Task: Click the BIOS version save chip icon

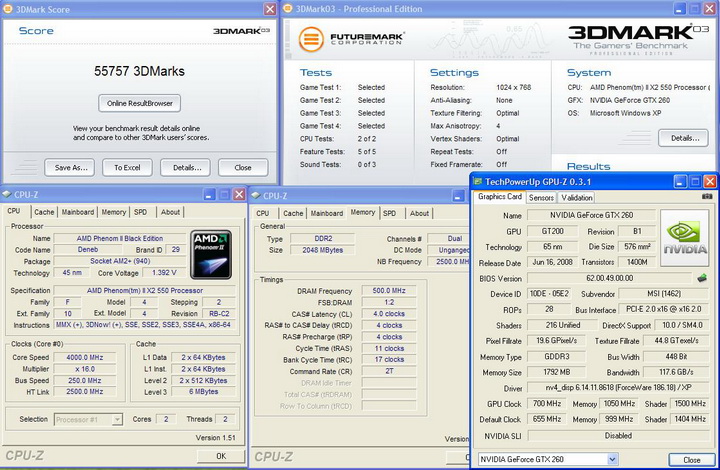Action: (x=702, y=278)
